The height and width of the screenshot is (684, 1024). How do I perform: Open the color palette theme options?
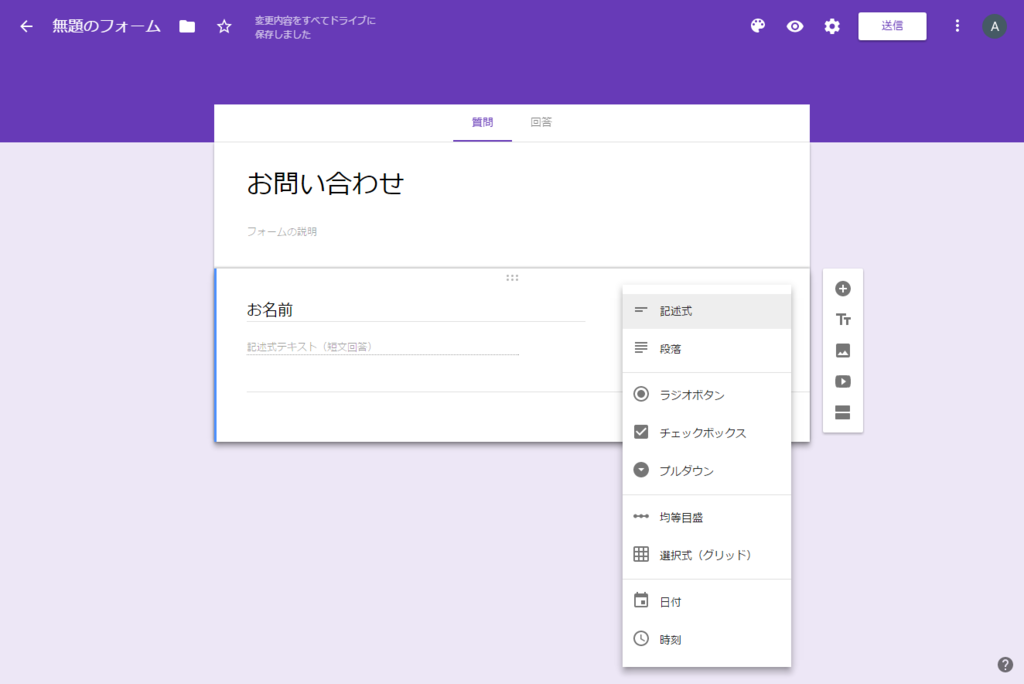click(758, 26)
